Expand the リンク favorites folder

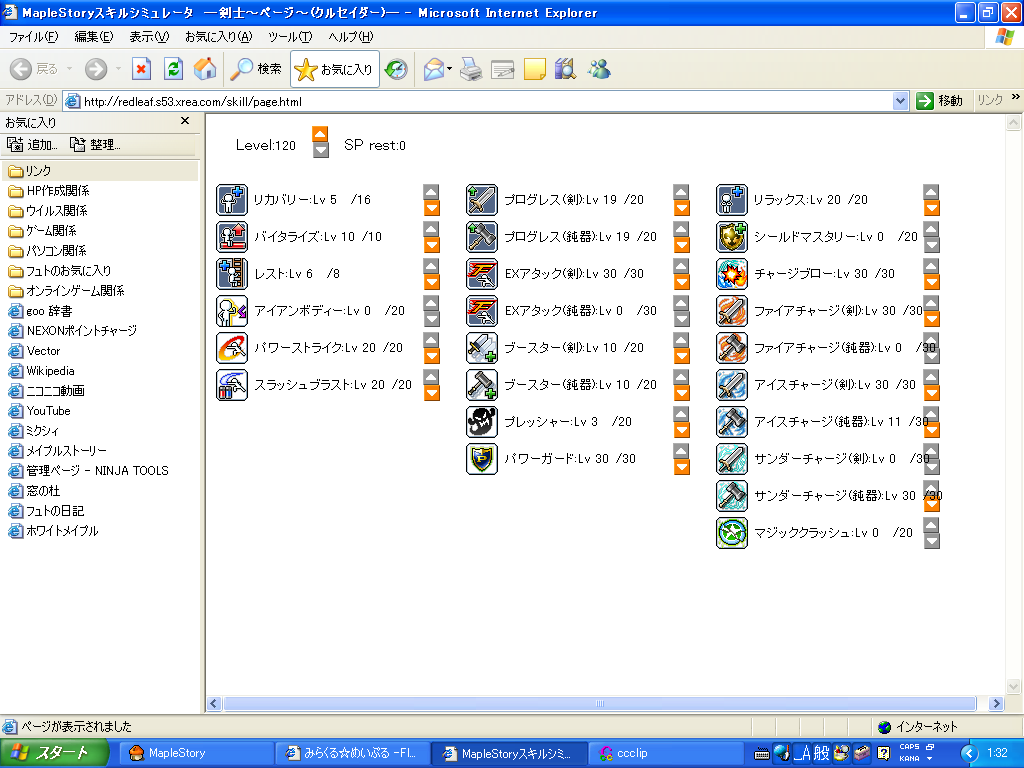pyautogui.click(x=100, y=171)
